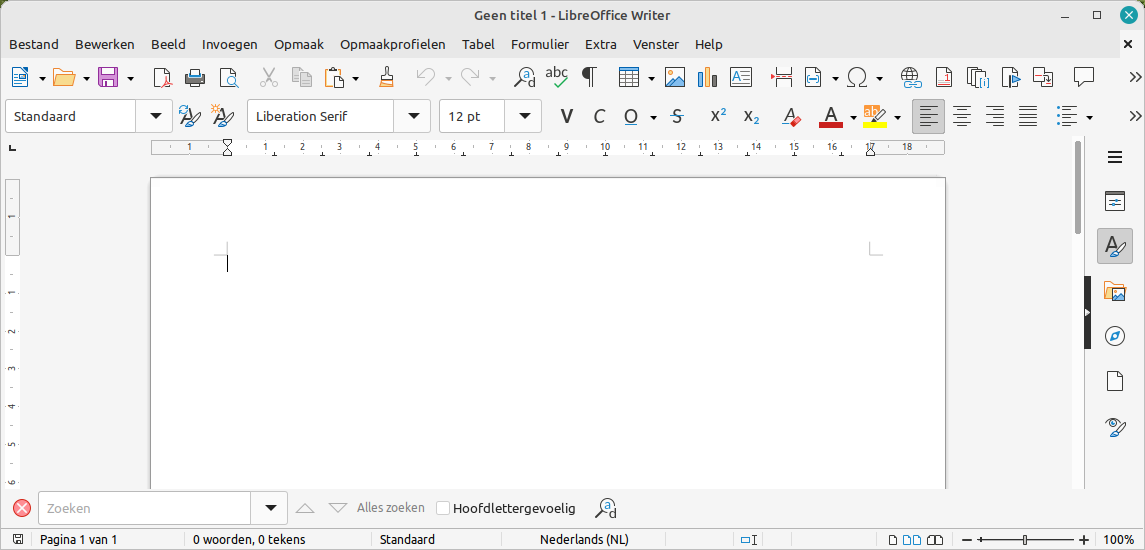Justify text alignment
1145x550 pixels.
tap(1028, 116)
